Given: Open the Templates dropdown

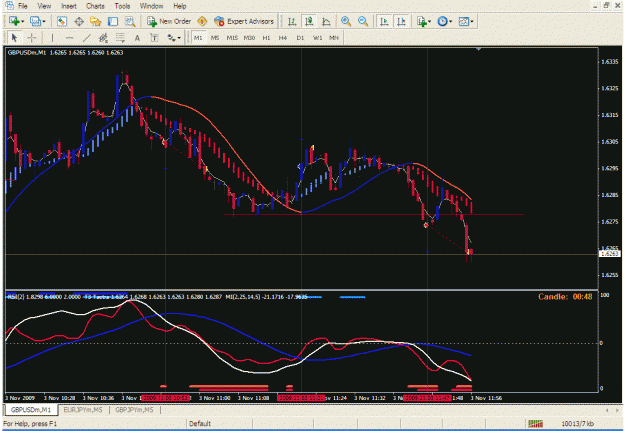Looking at the screenshot, I should click(466, 22).
